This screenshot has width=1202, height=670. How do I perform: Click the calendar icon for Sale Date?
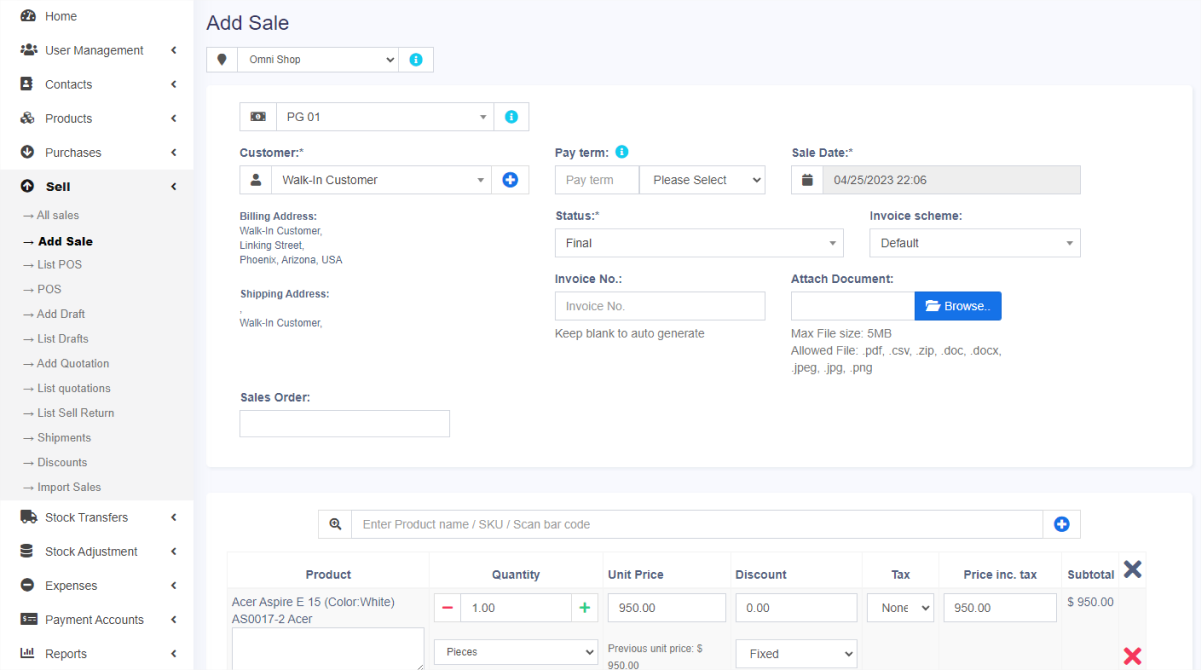(x=807, y=180)
